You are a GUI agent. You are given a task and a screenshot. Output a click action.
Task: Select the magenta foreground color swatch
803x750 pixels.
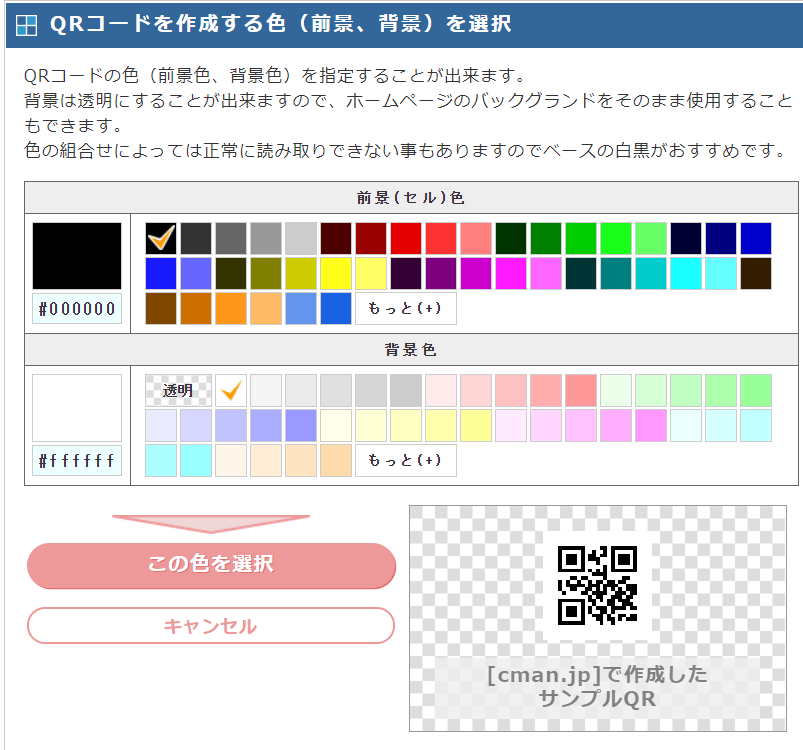click(511, 273)
